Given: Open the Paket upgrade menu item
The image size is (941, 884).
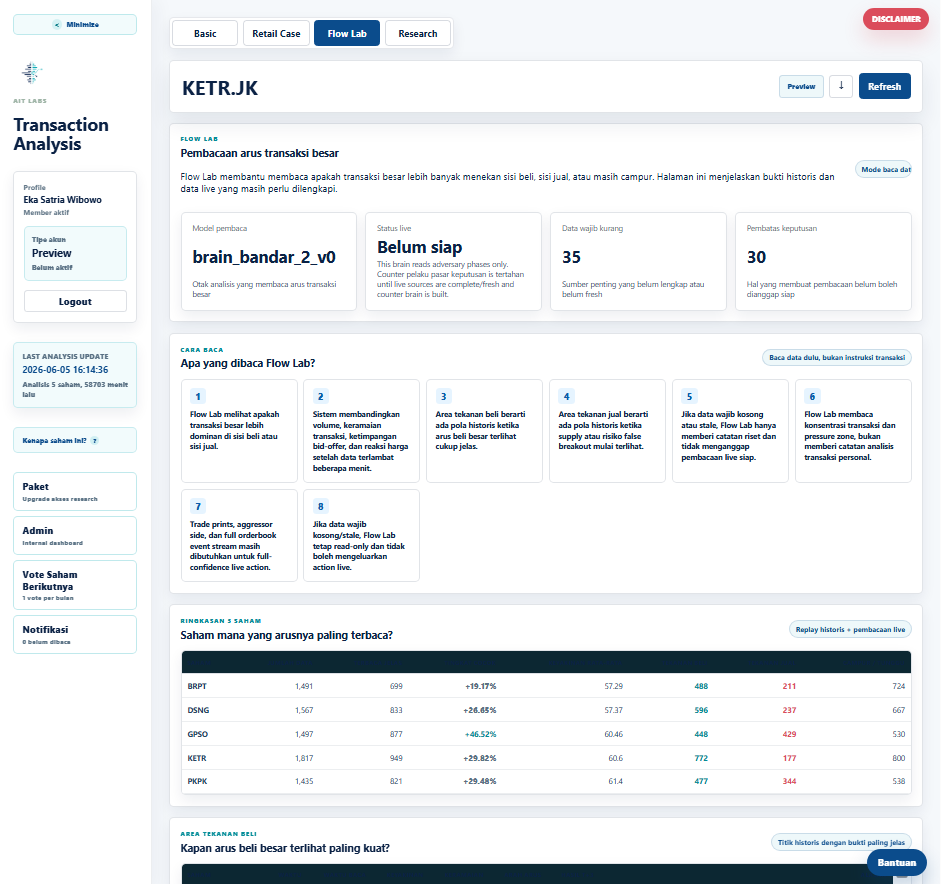Looking at the screenshot, I should pos(75,492).
